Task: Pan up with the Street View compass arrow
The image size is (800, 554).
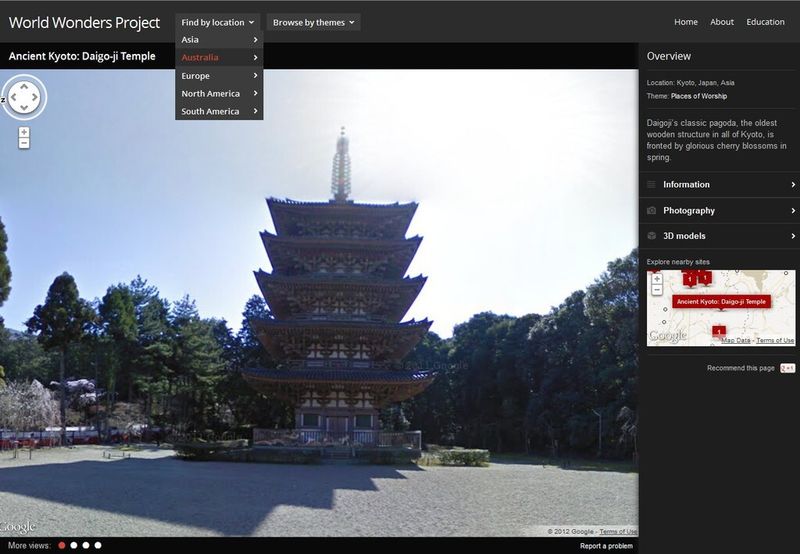Action: pos(24,87)
